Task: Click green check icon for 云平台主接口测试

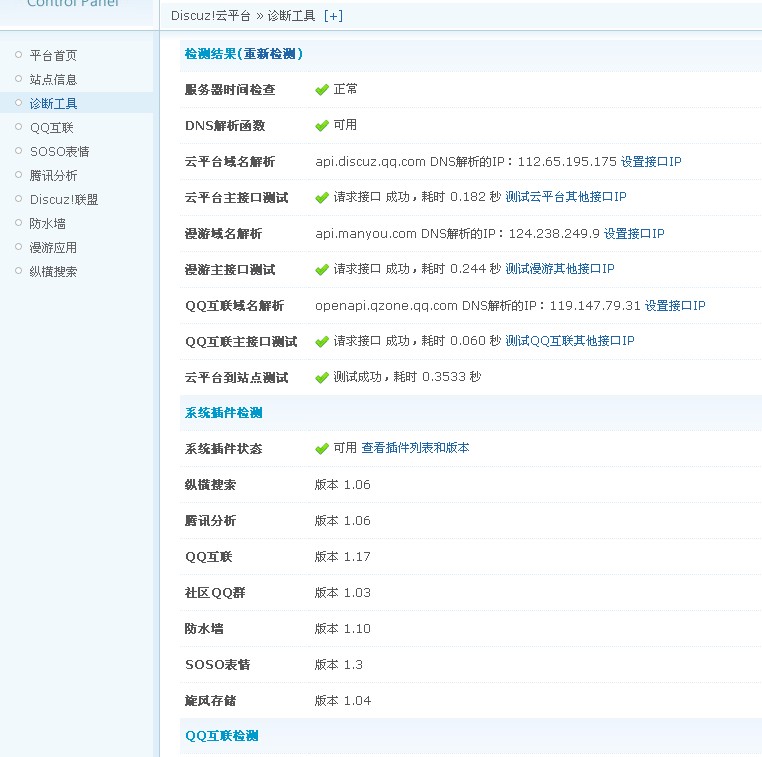Action: click(x=322, y=198)
